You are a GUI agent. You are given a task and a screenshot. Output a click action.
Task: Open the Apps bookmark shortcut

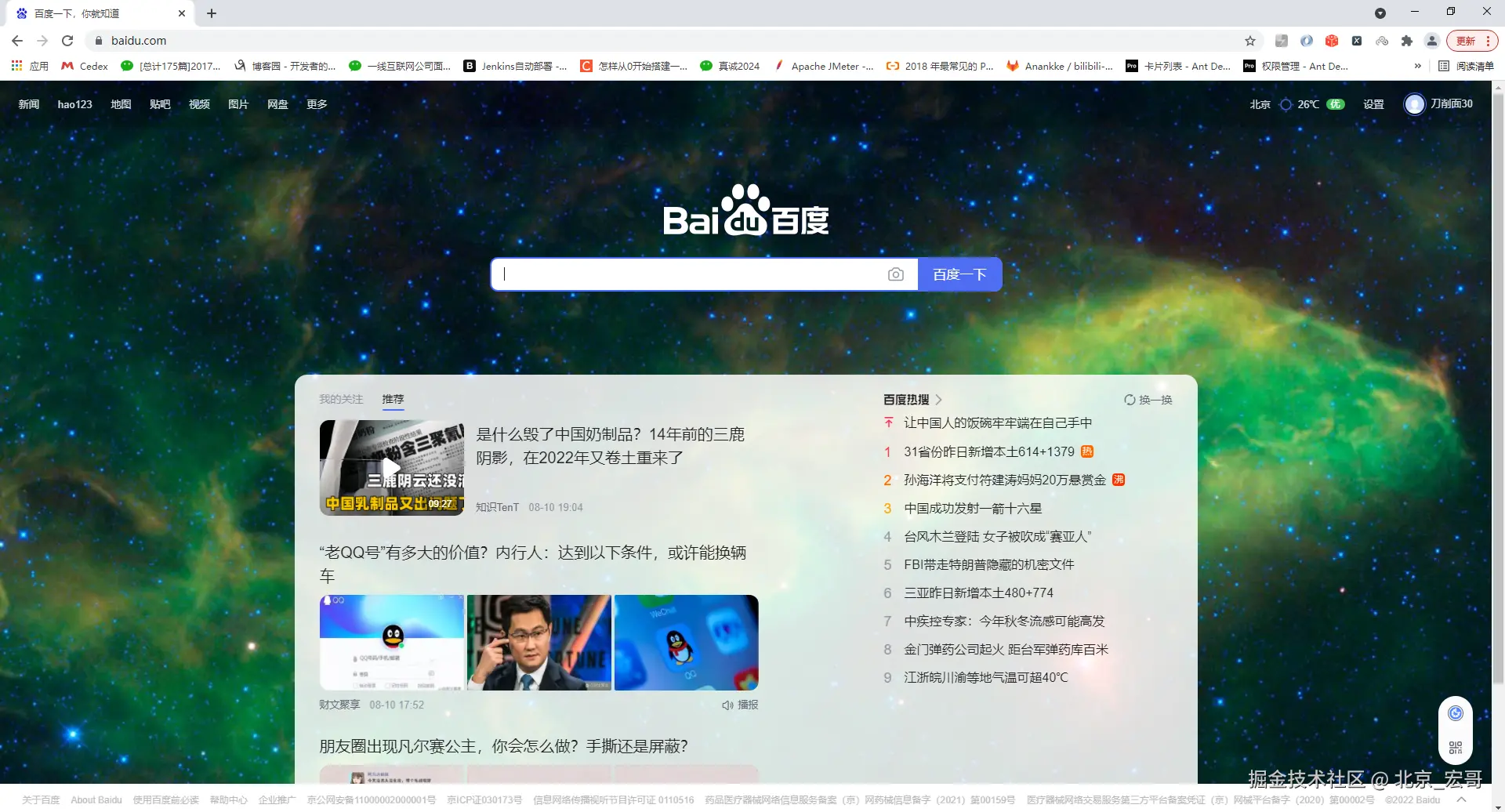coord(30,66)
